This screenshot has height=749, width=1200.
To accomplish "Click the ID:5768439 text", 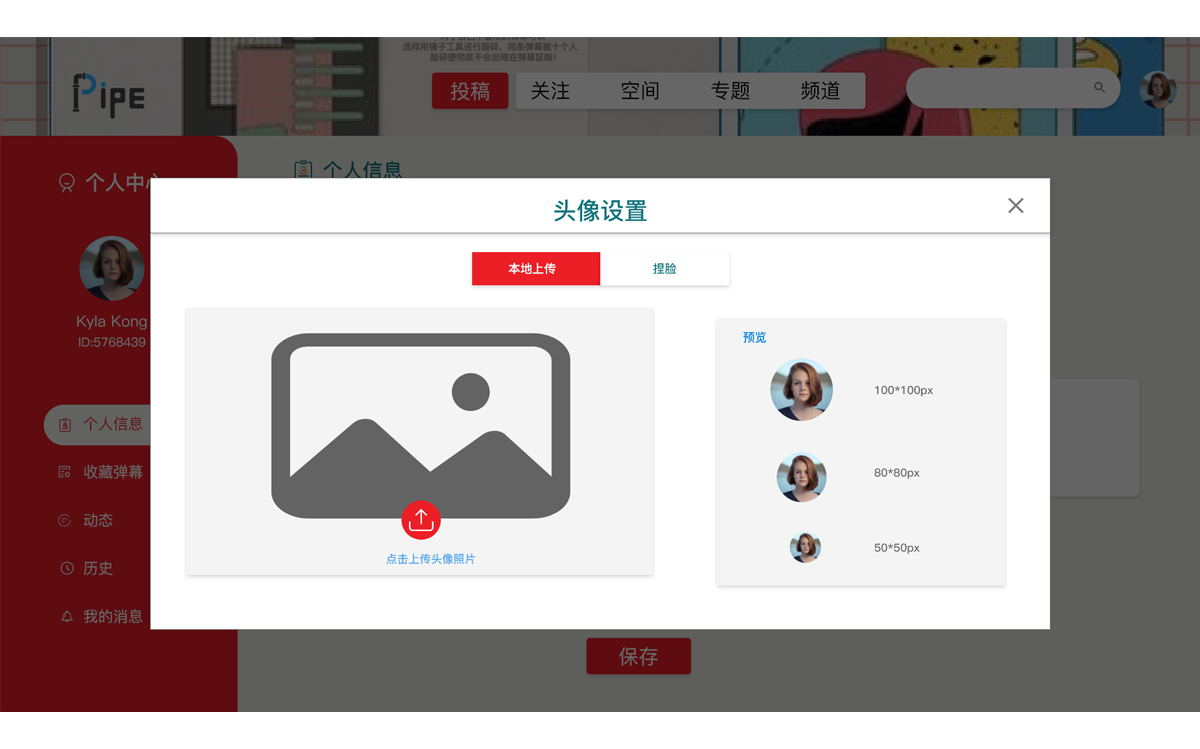I will pos(112,342).
